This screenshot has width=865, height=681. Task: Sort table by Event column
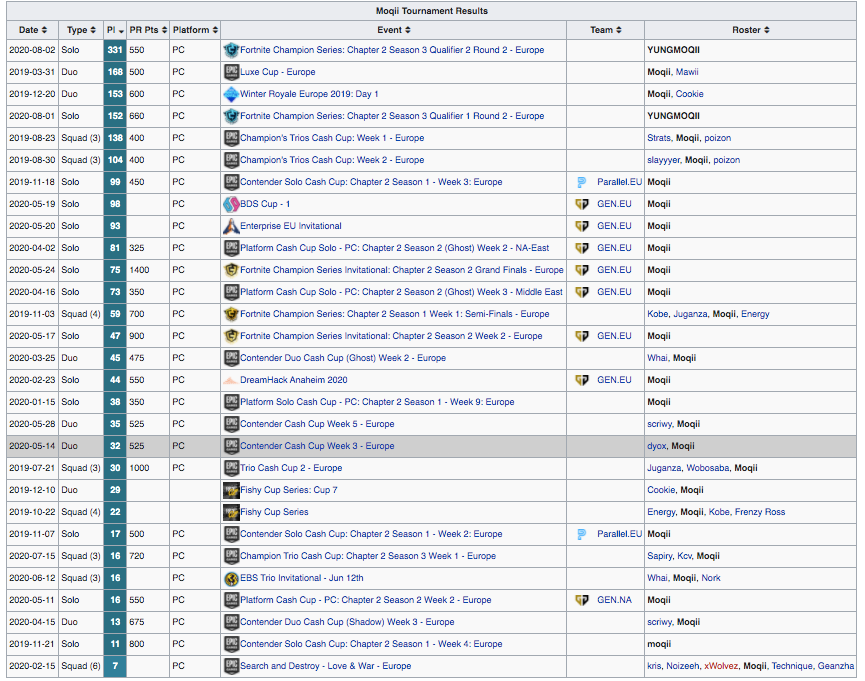point(393,30)
